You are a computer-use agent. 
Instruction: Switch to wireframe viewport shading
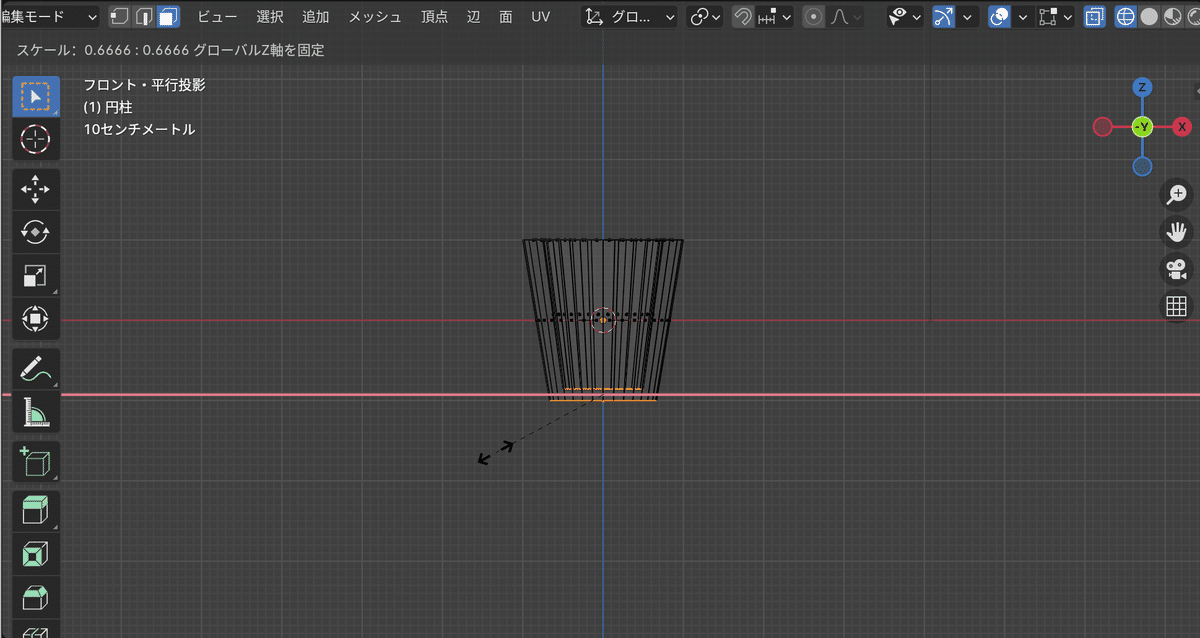click(x=1125, y=17)
